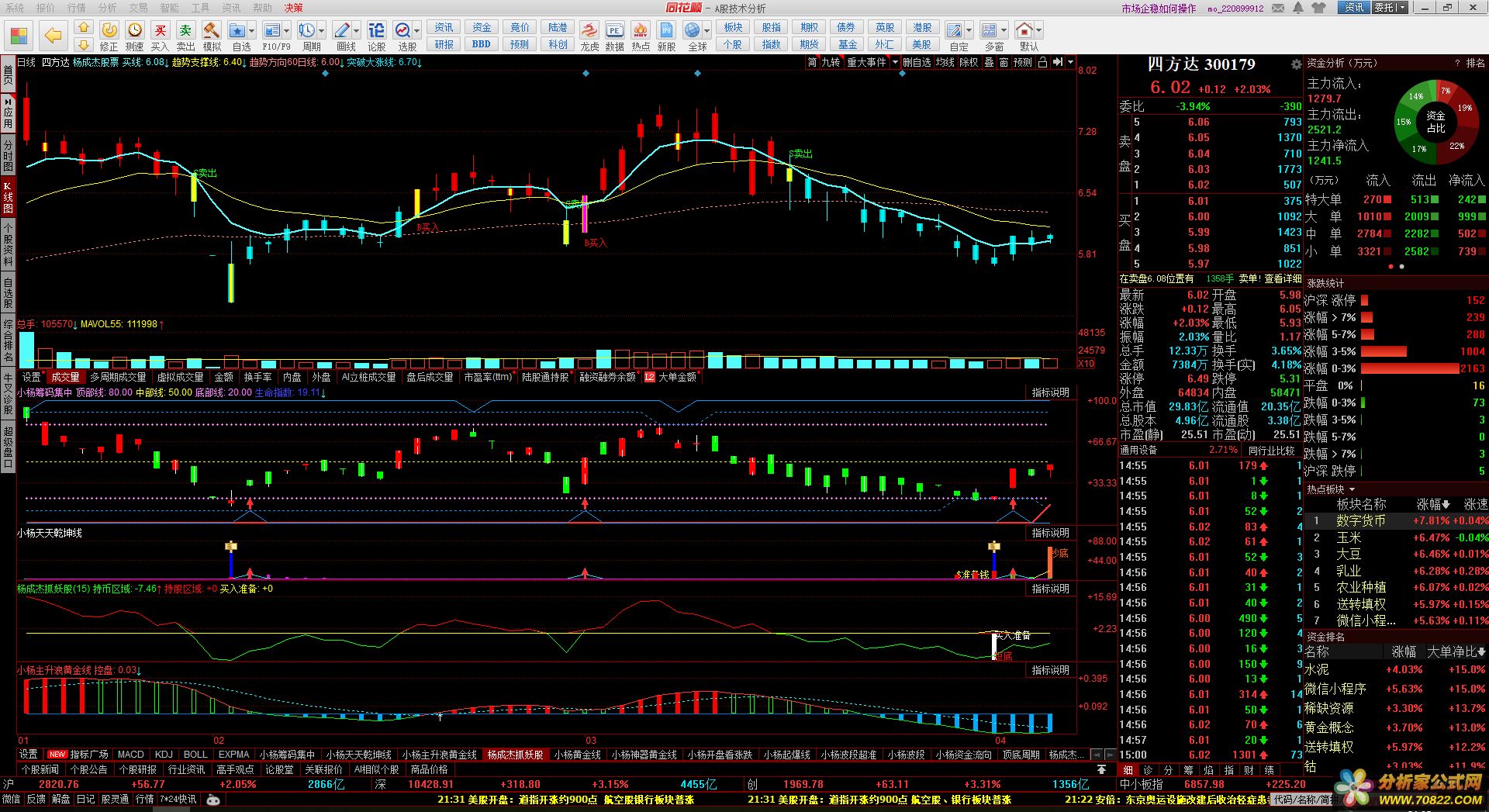The image size is (1489, 812).
Task: Toggle the chart lock icon
Action: tap(1042, 62)
